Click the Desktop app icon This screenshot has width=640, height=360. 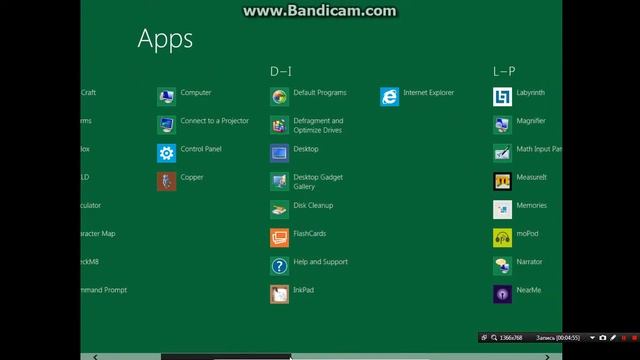click(280, 153)
